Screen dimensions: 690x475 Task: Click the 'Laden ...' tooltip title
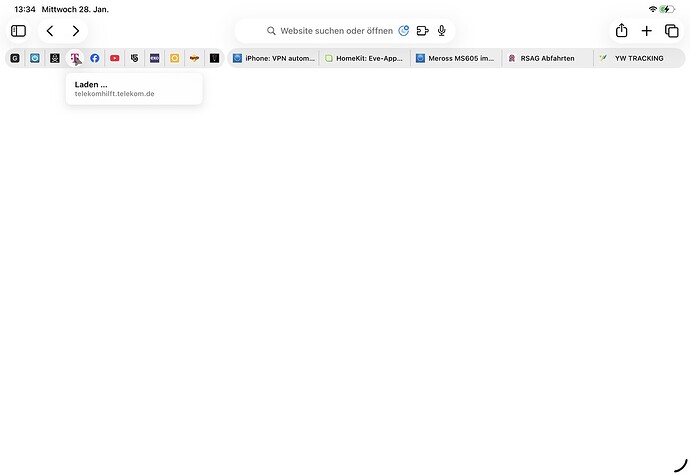(x=91, y=85)
